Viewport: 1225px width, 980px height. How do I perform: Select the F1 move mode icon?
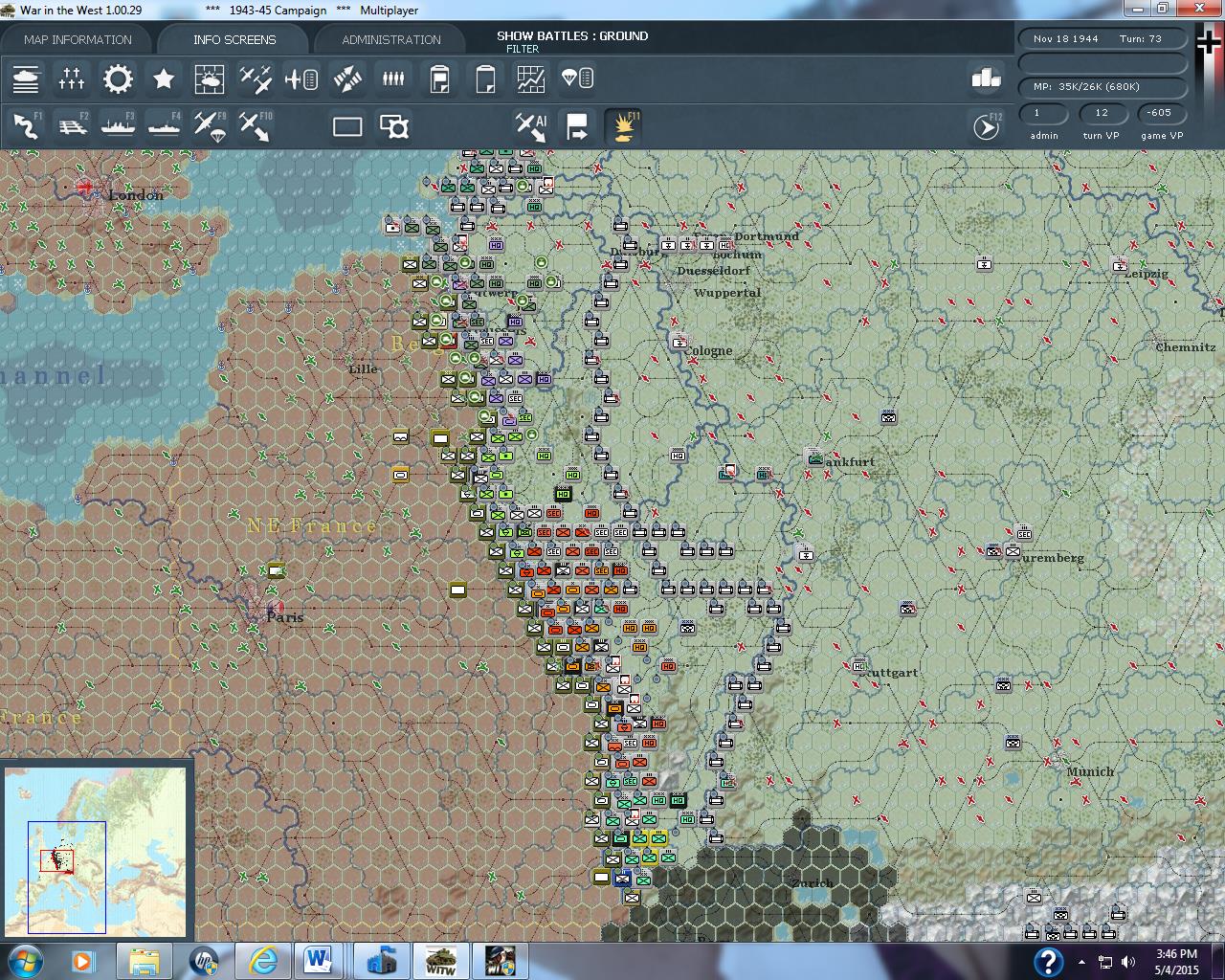coord(26,125)
